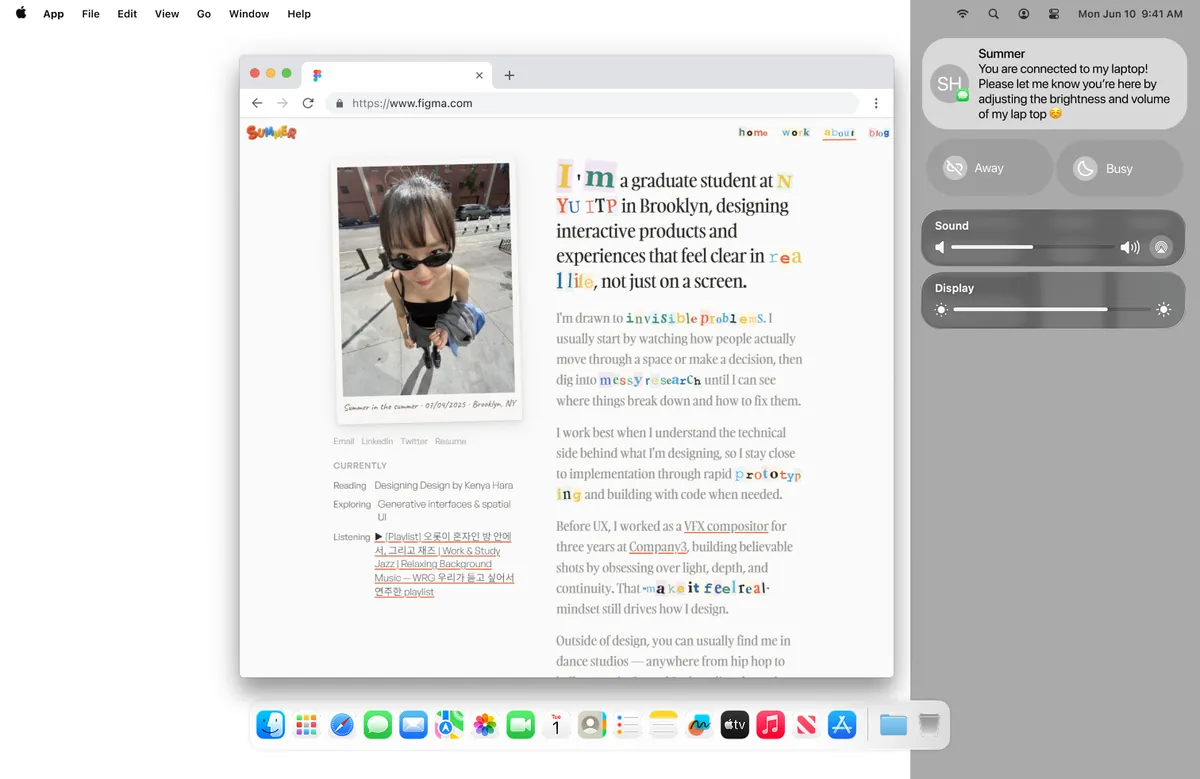Screen dimensions: 1200x779
Task: Open the Go menu
Action: [204, 14]
